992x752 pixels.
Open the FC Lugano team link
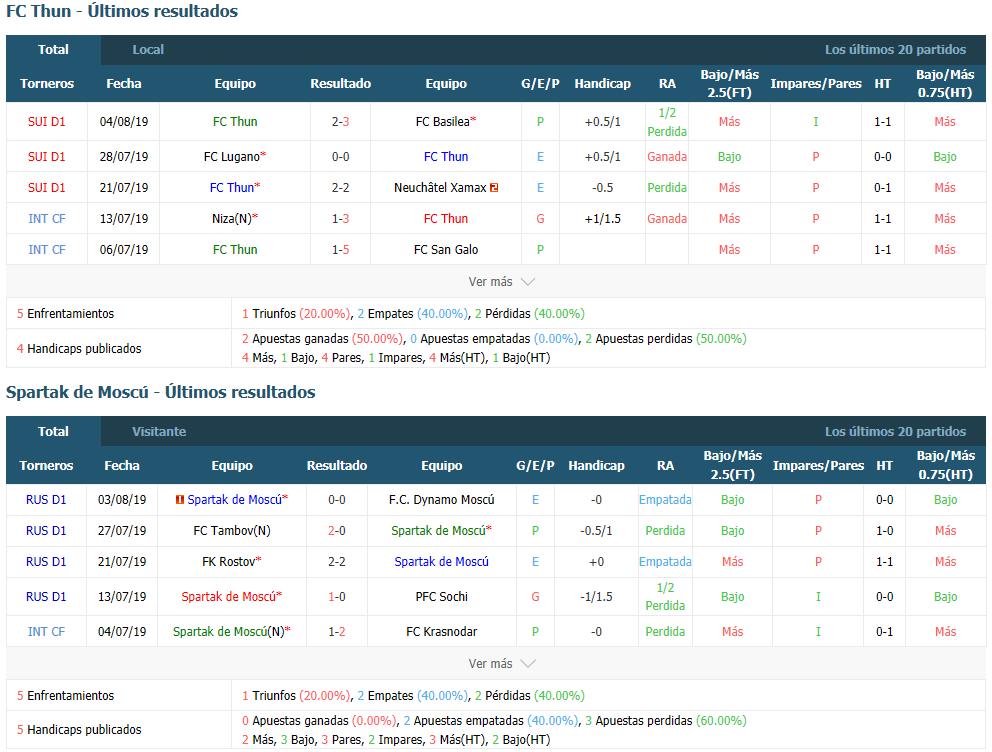[232, 156]
